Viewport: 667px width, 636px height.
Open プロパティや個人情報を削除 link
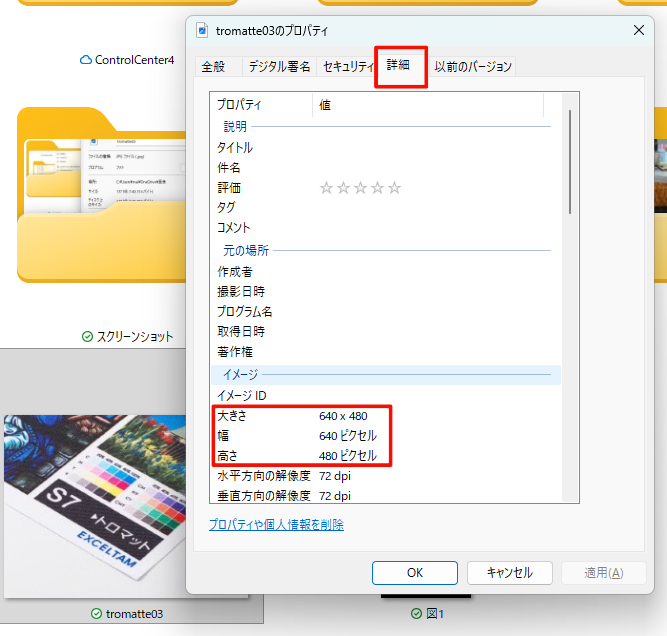pos(276,525)
